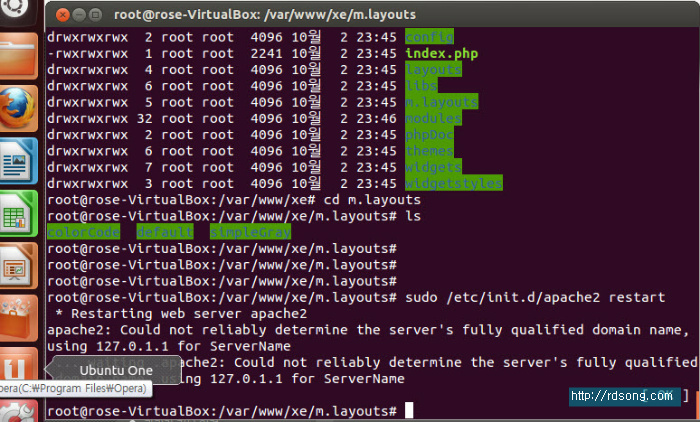Open LibreOffice Impress presentation icon
This screenshot has height=422, width=700.
[x=18, y=266]
